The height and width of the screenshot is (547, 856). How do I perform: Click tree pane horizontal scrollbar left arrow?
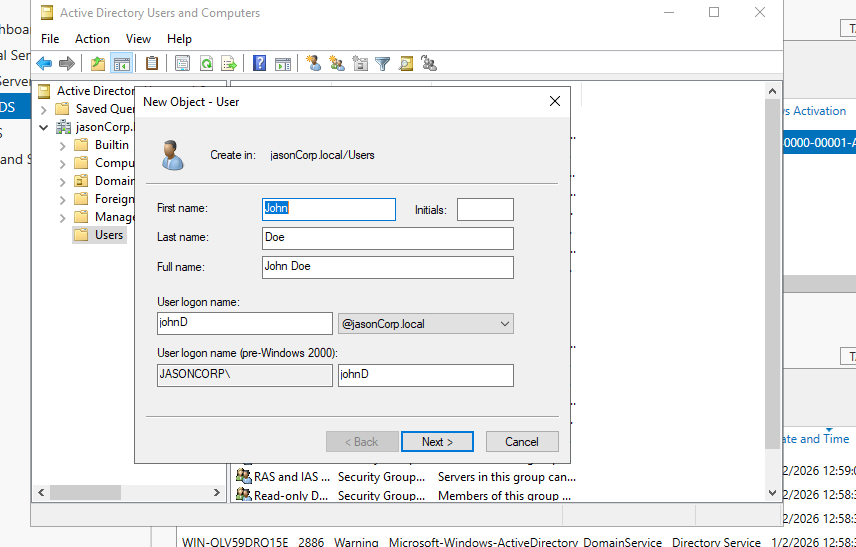pos(41,492)
